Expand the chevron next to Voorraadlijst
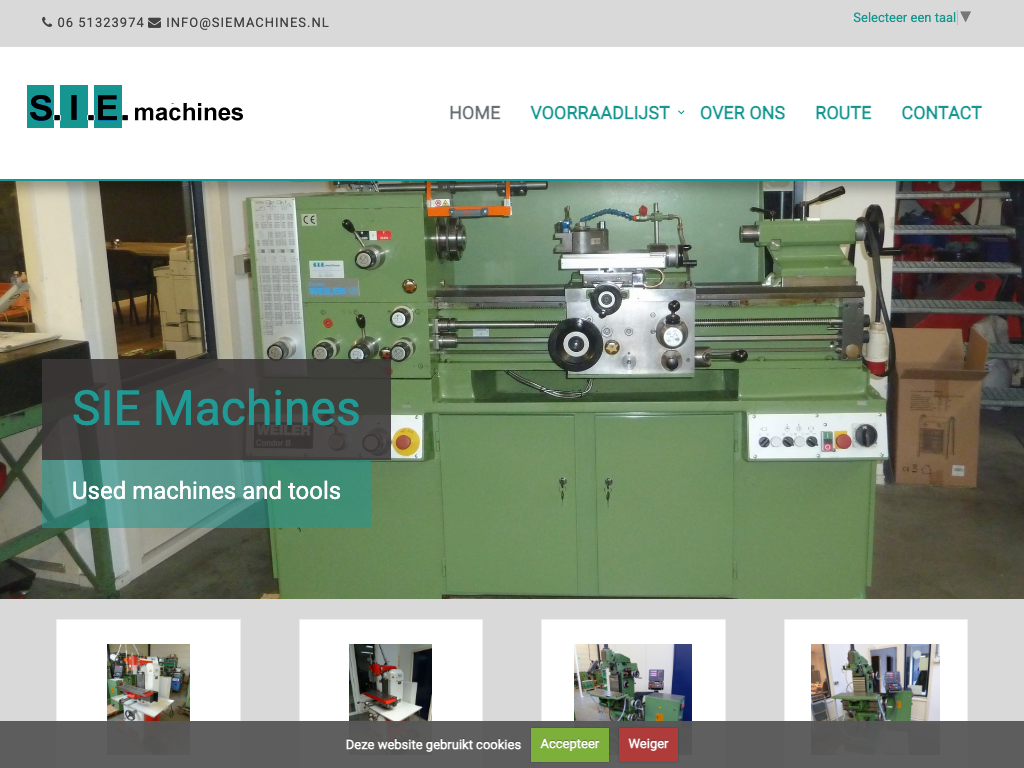Image resolution: width=1024 pixels, height=768 pixels. [681, 113]
